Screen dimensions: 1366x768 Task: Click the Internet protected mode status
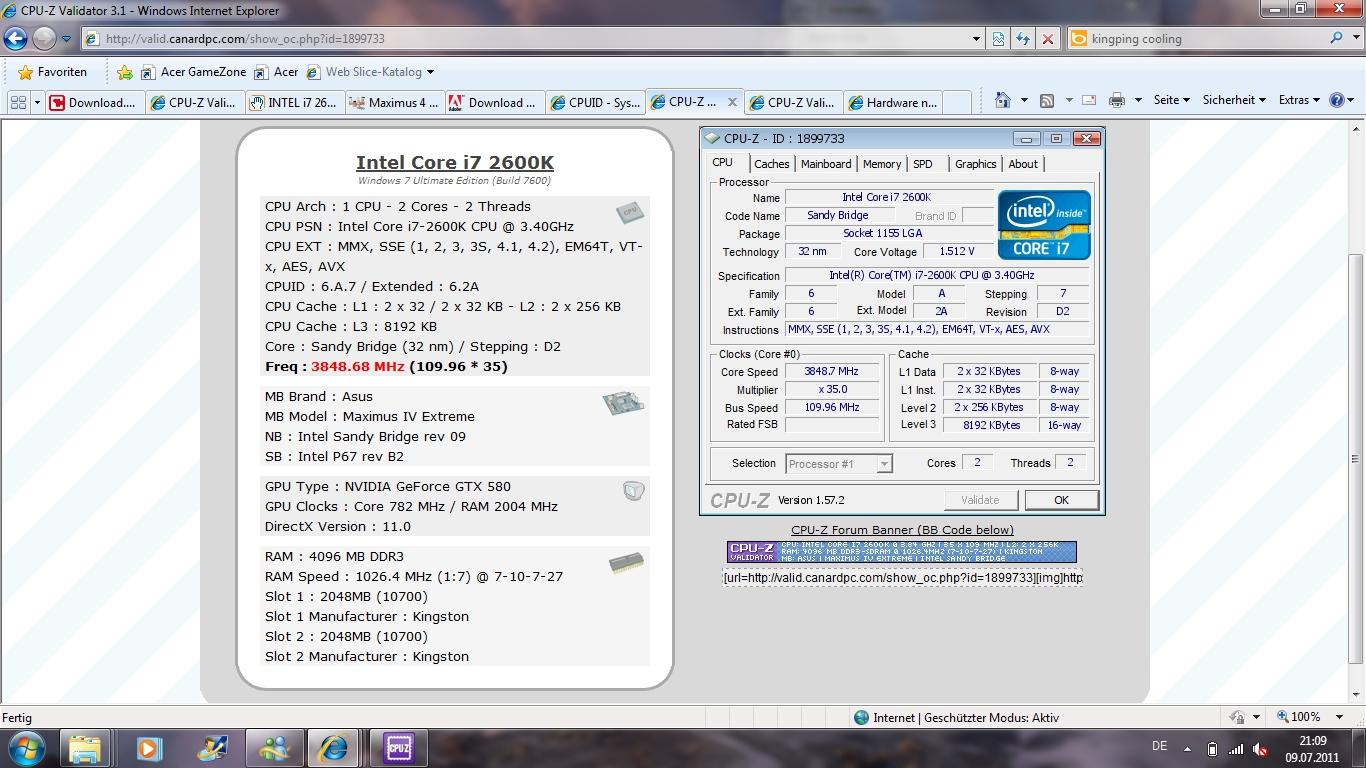click(956, 717)
